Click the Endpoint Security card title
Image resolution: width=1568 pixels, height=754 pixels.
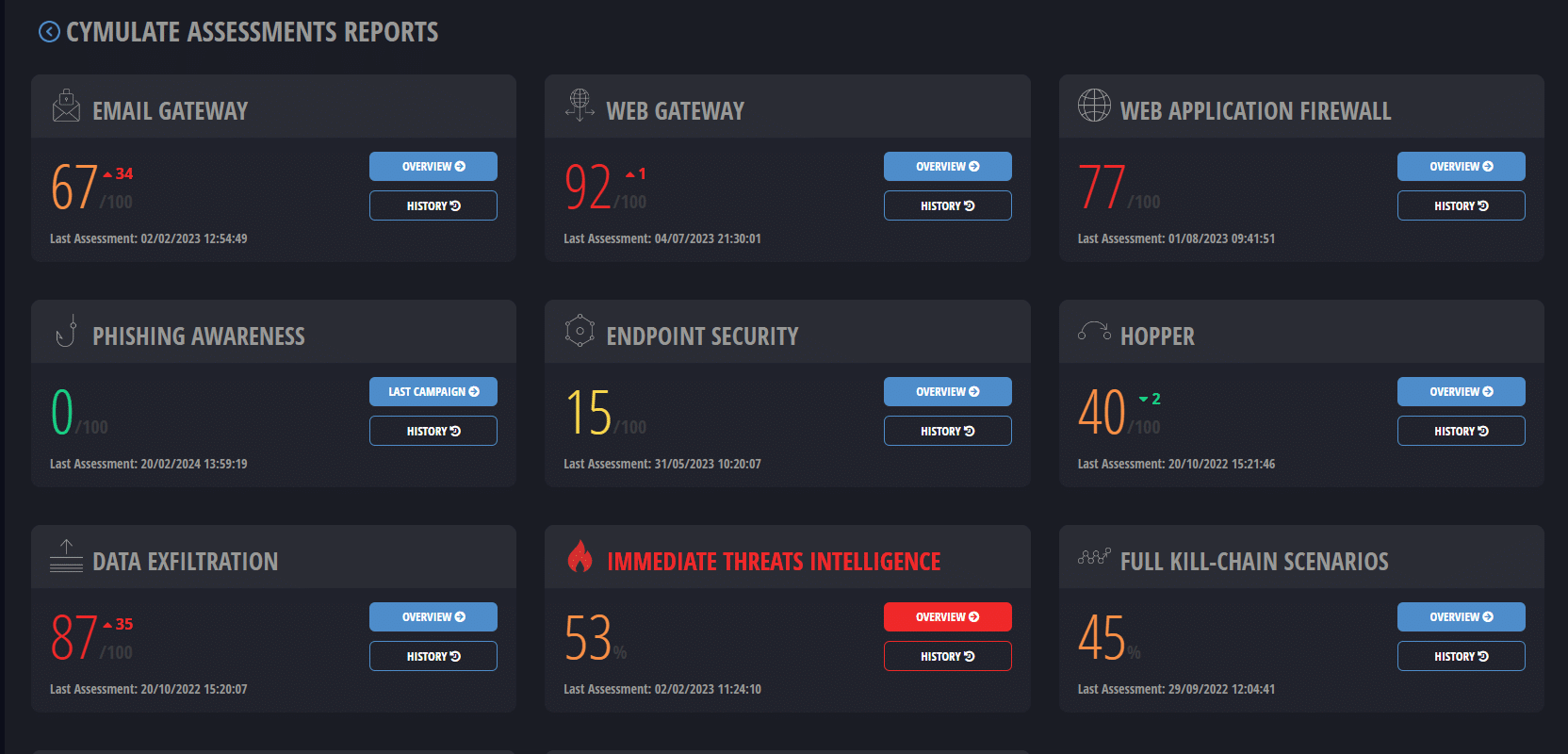coord(702,336)
